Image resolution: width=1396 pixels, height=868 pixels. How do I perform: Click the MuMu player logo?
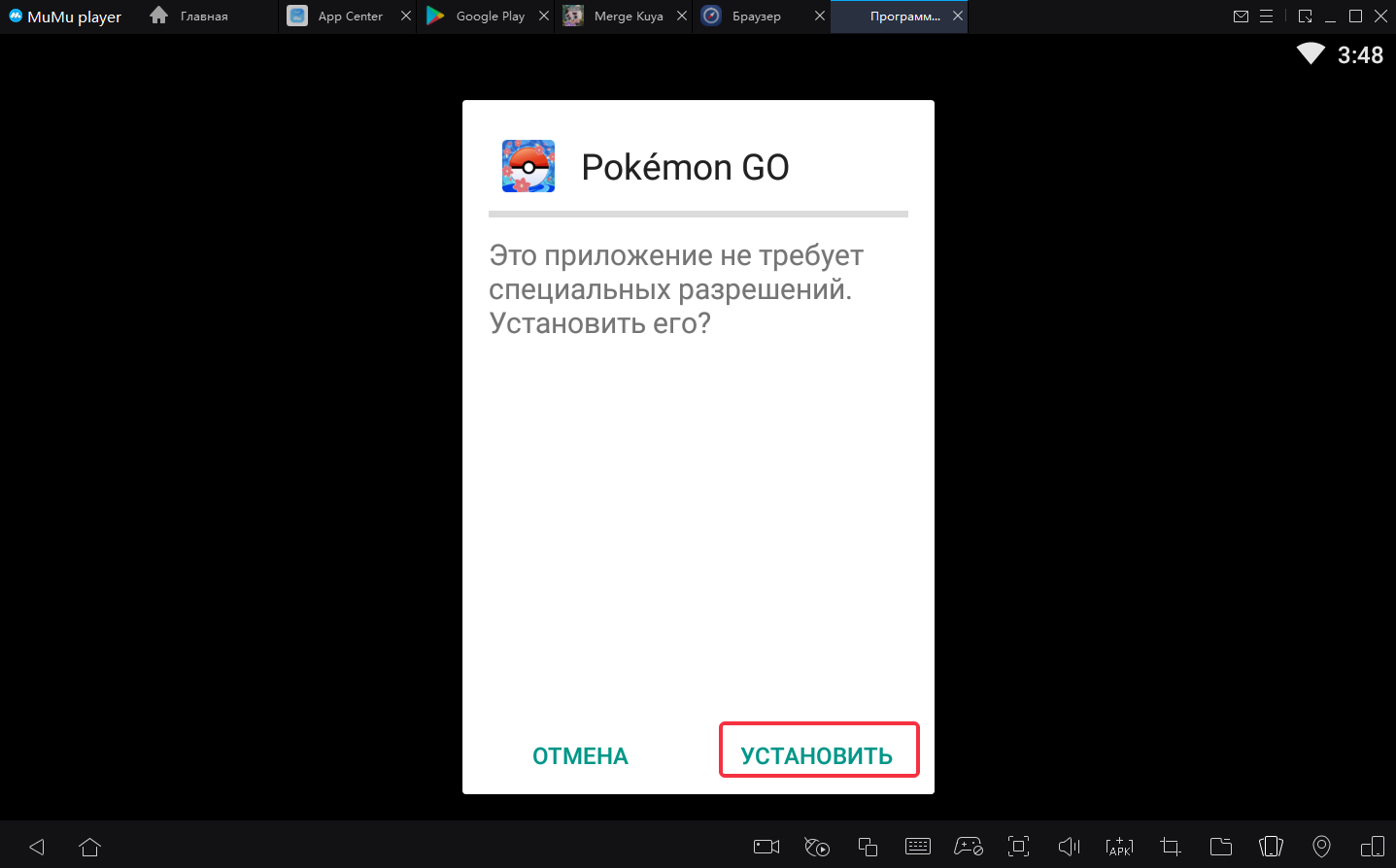[x=65, y=17]
